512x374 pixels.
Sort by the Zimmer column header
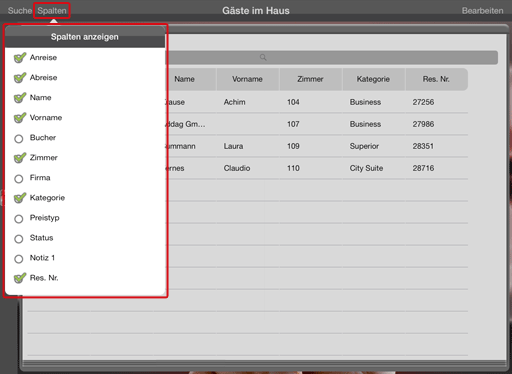click(x=310, y=79)
